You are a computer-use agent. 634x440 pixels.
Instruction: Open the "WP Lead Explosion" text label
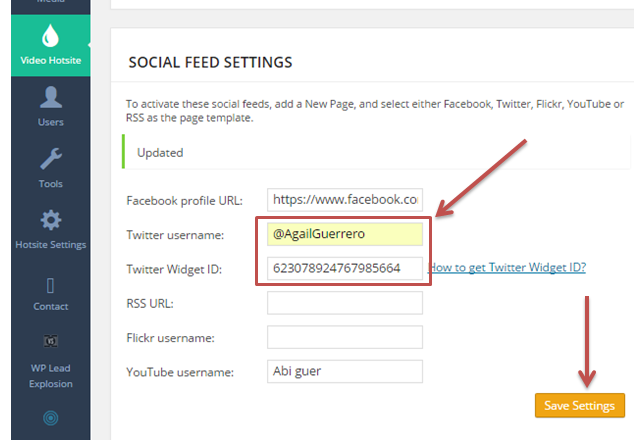[50, 376]
